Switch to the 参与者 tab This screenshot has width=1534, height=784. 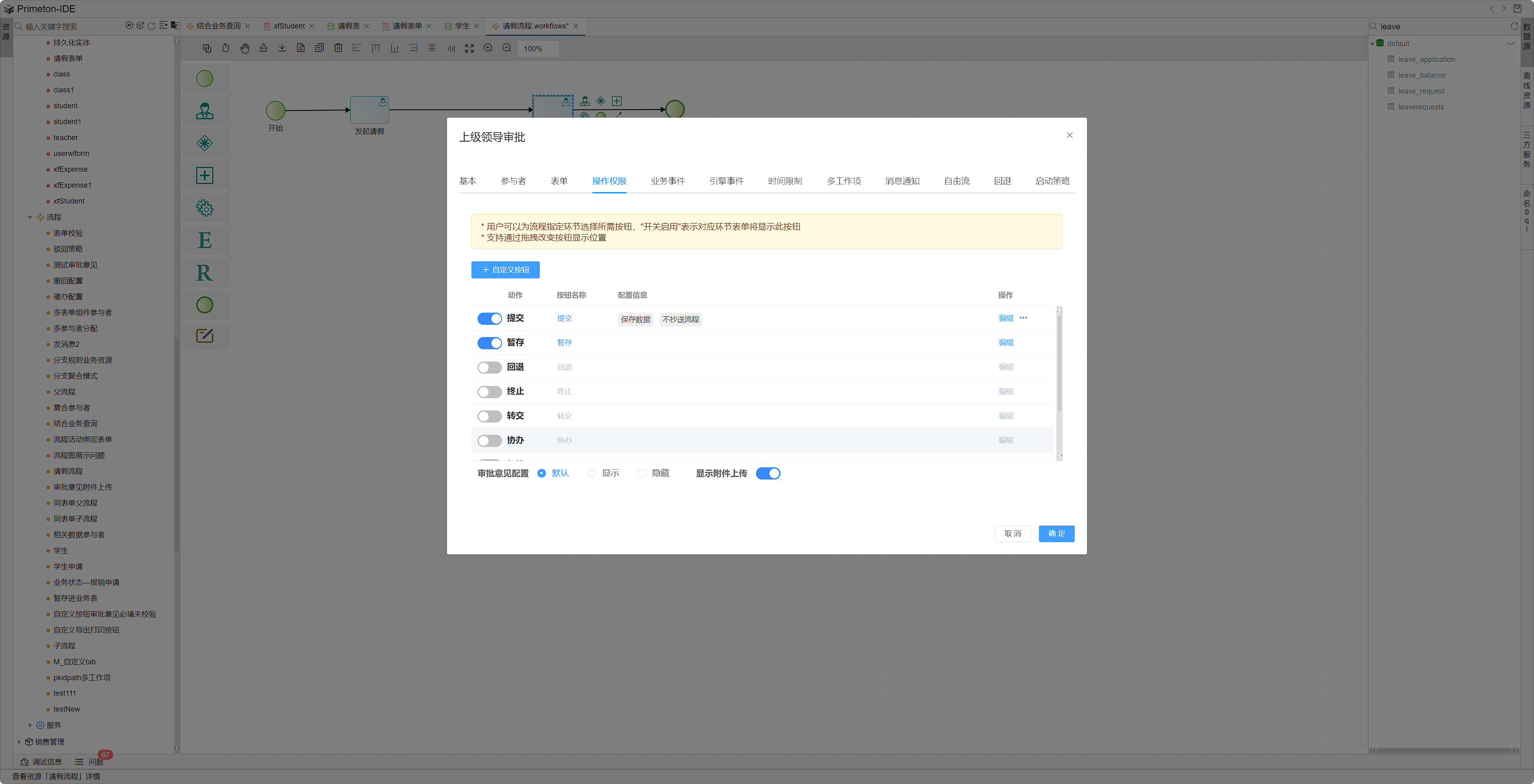click(x=513, y=181)
